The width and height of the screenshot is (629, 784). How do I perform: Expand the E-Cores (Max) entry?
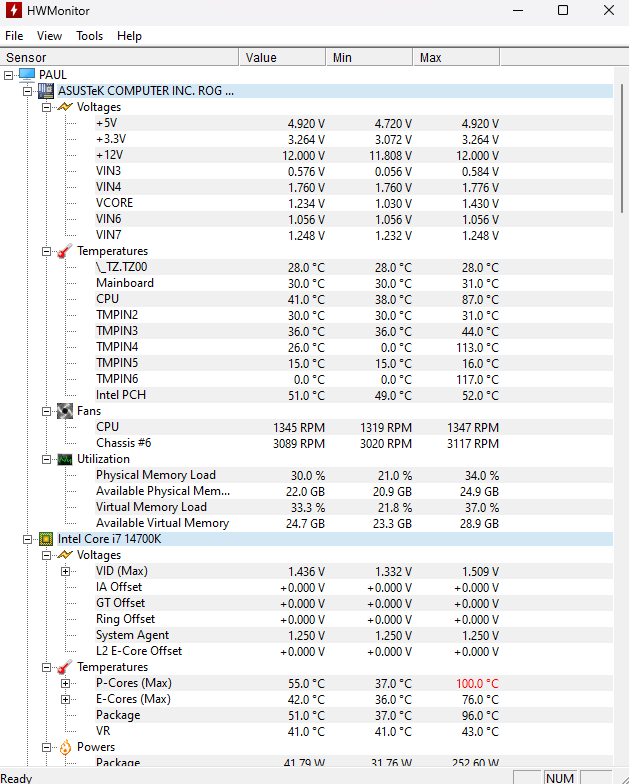point(66,699)
